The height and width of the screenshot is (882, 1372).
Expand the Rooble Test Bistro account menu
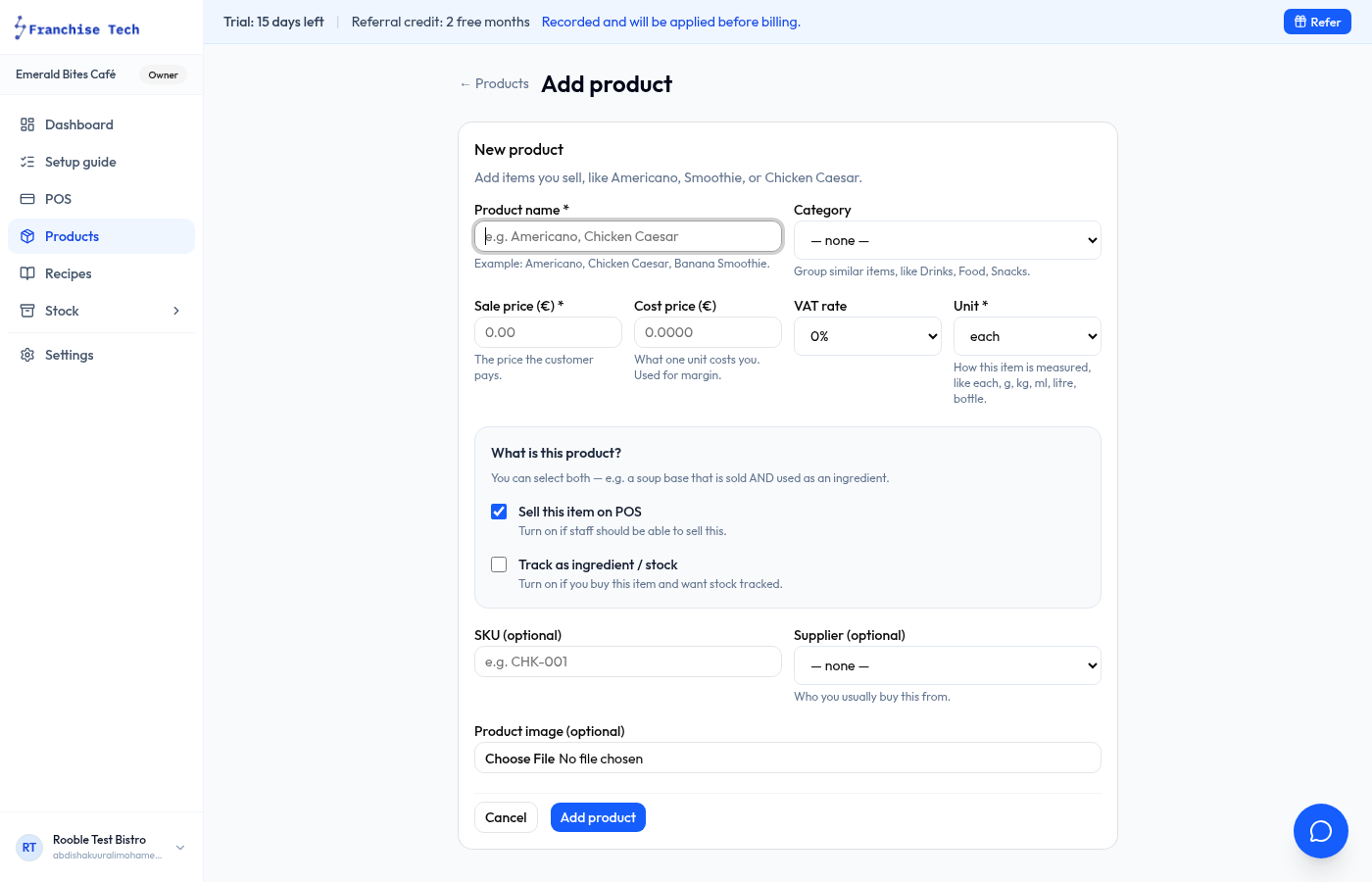point(180,848)
